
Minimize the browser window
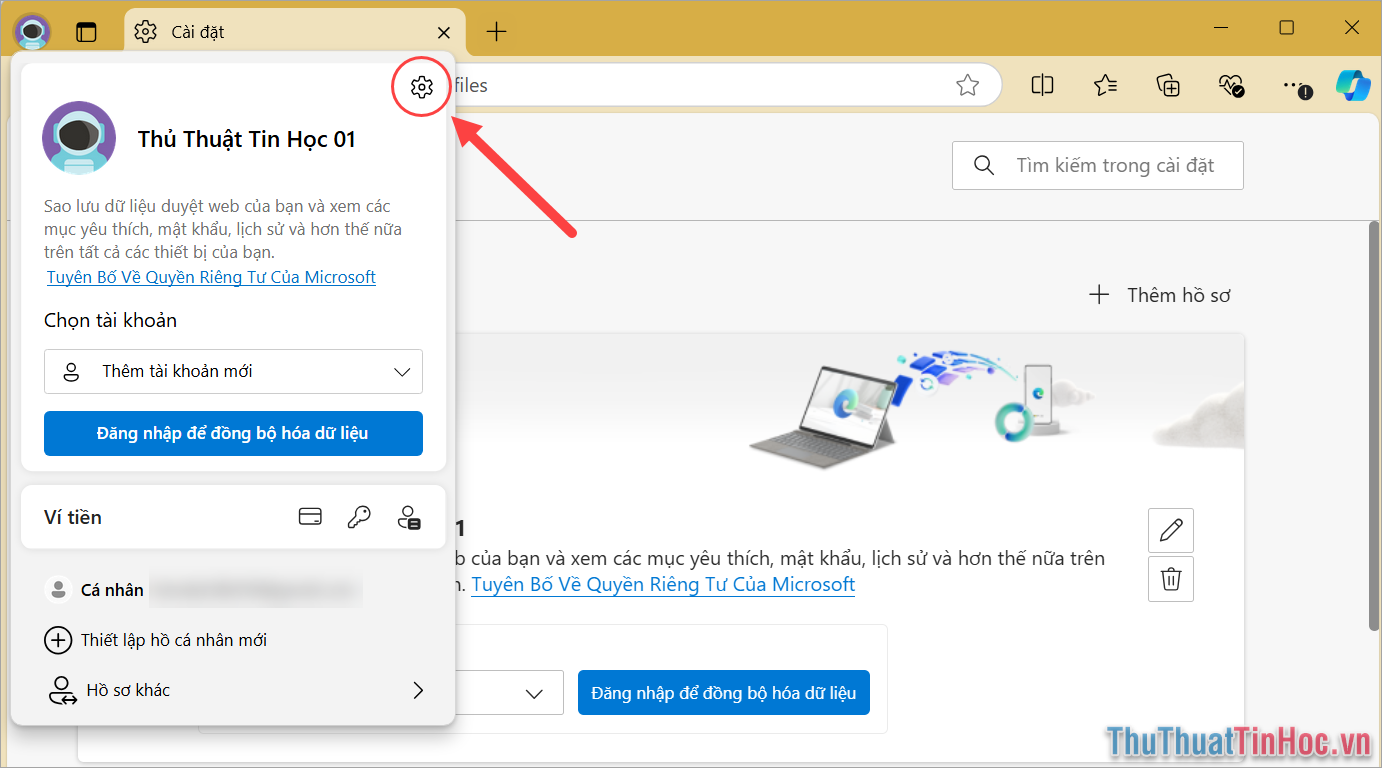pyautogui.click(x=1219, y=28)
